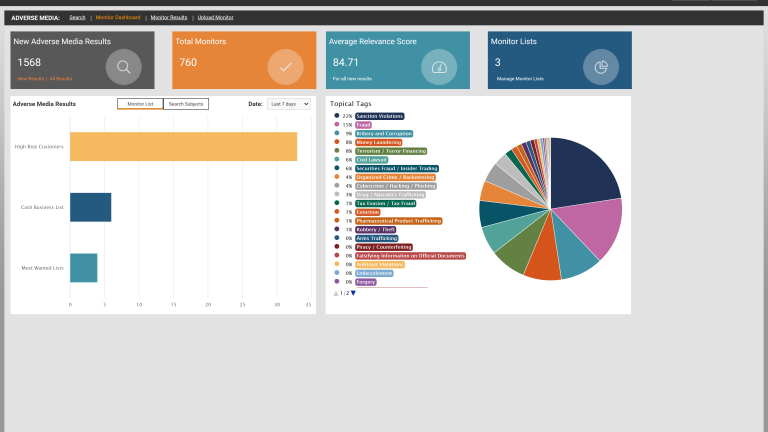Go to next legend page with down arrow

353,293
